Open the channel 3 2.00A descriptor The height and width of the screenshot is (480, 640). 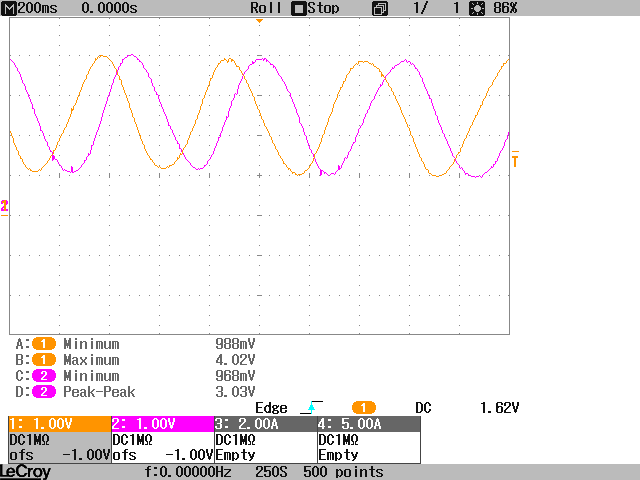pos(266,424)
